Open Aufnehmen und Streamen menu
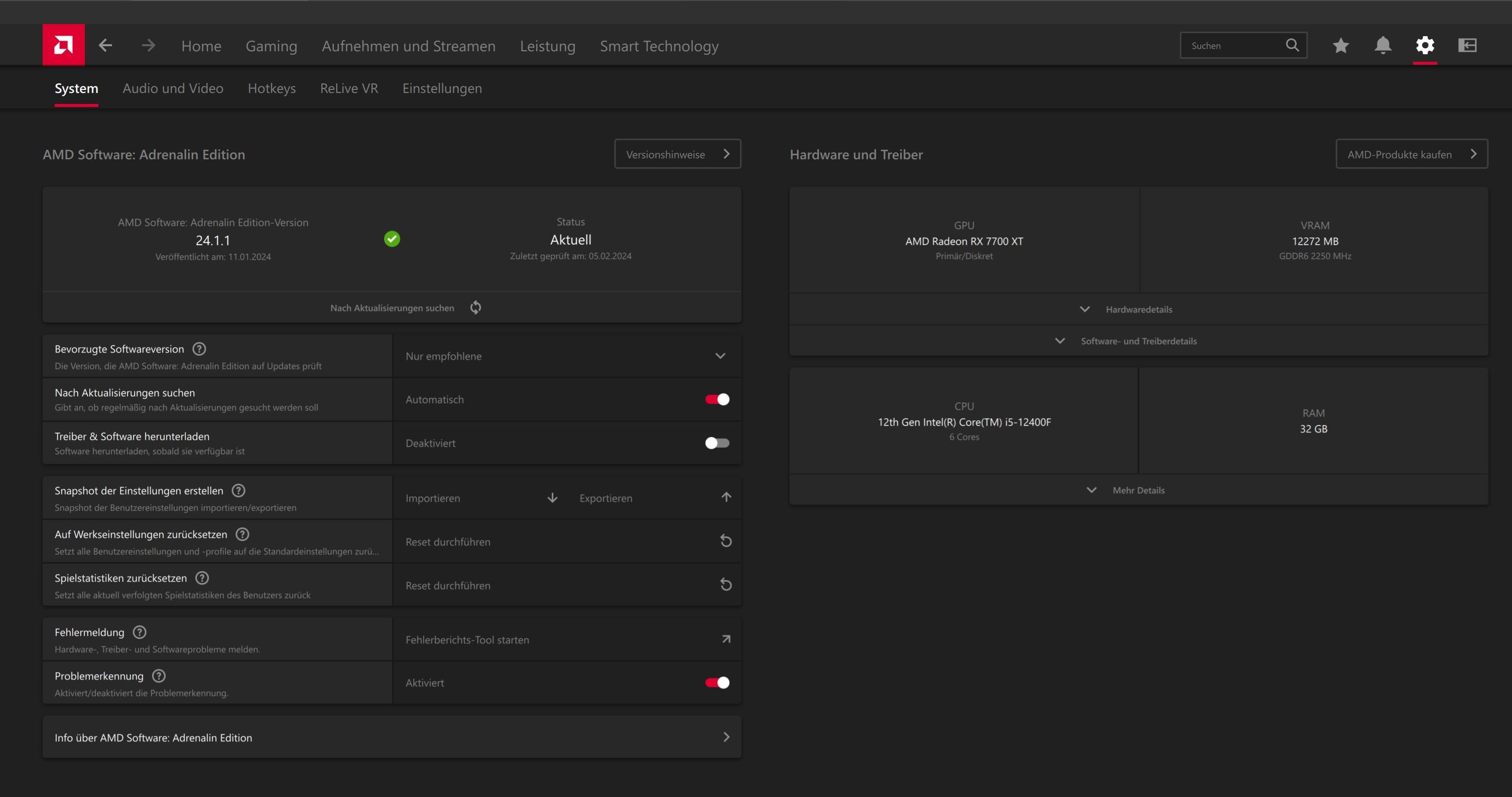1512x797 pixels. (409, 46)
